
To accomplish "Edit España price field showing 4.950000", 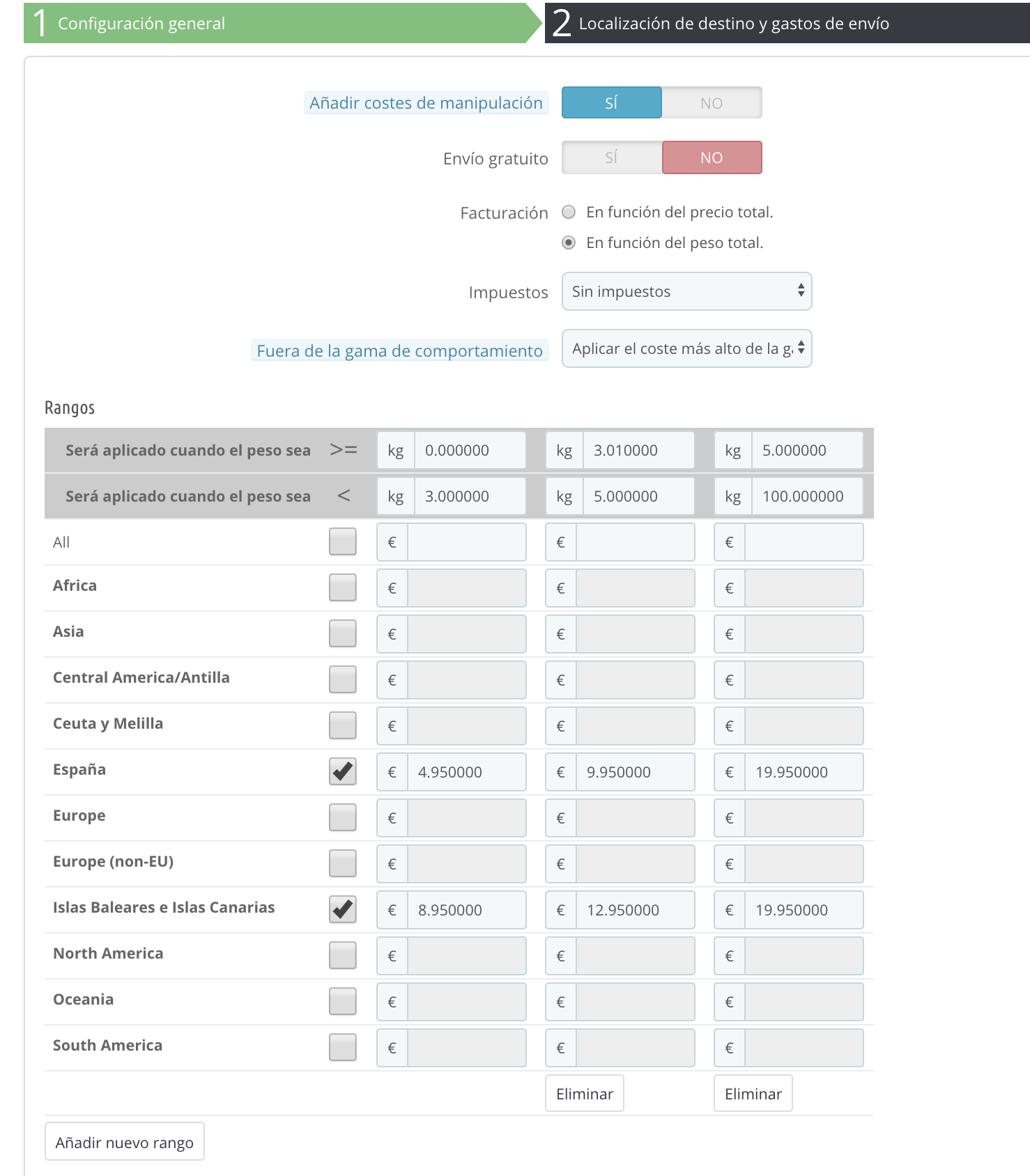I will 466,772.
